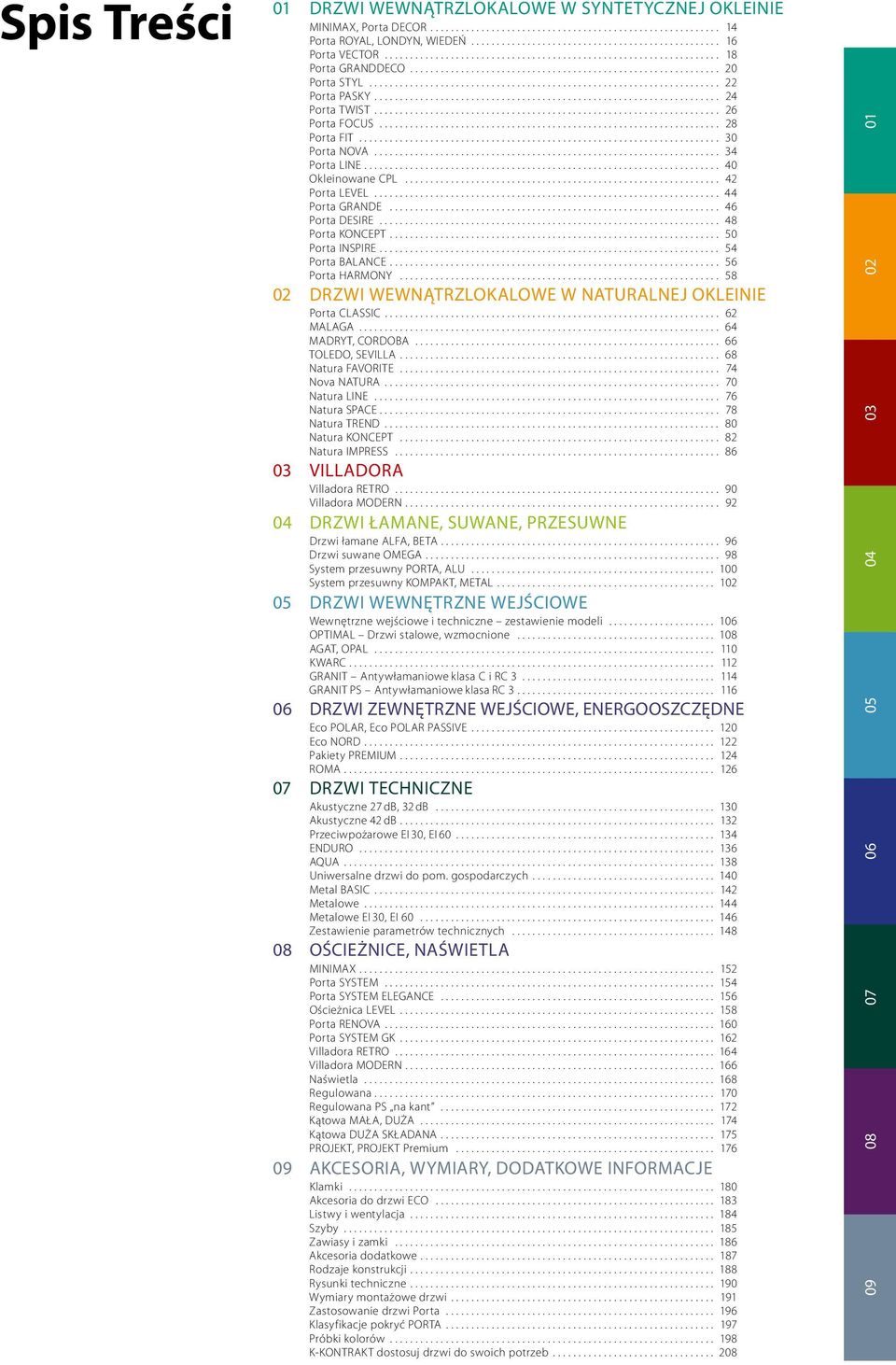The image size is (896, 1365).
Task: Select the green 01 side tab
Action: point(870,120)
